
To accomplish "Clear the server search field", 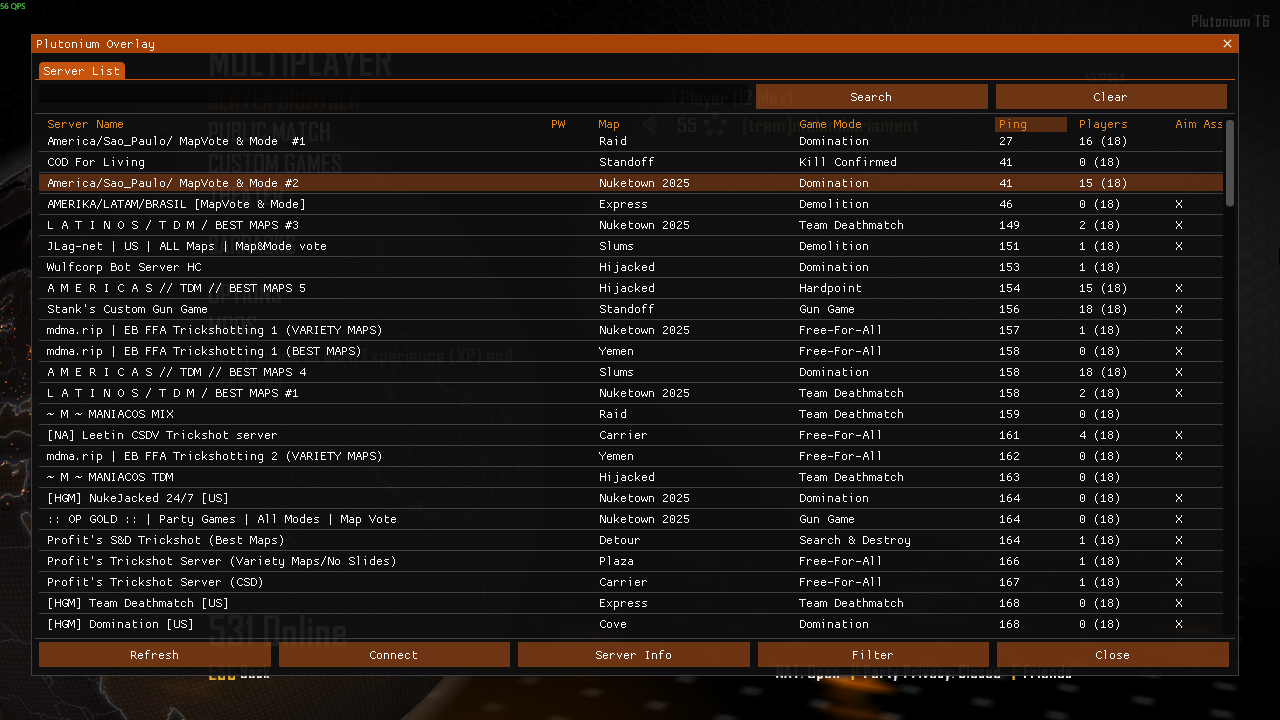I will pyautogui.click(x=1111, y=97).
